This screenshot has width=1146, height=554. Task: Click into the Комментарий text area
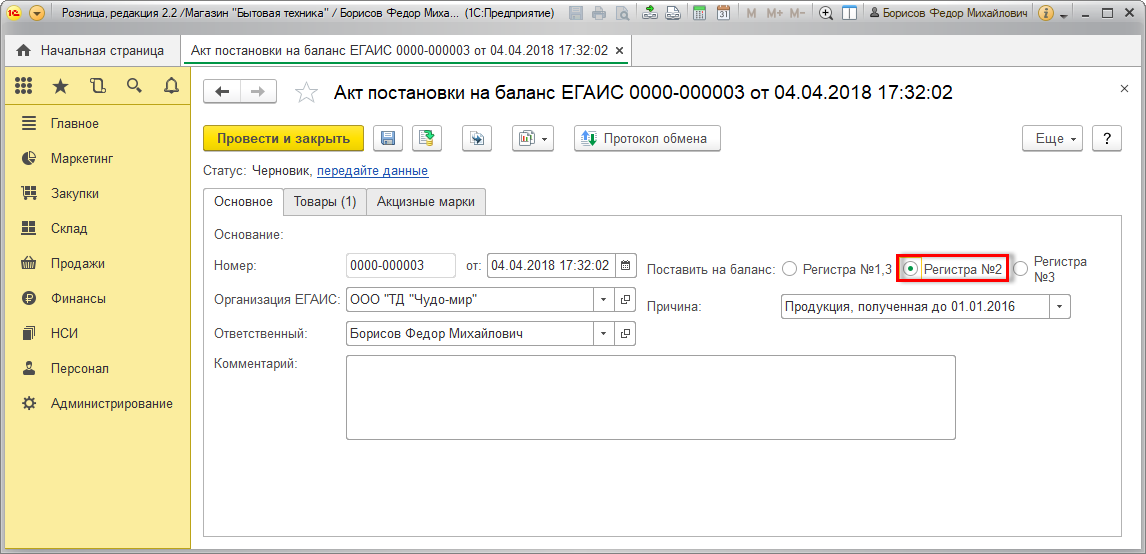(650, 397)
